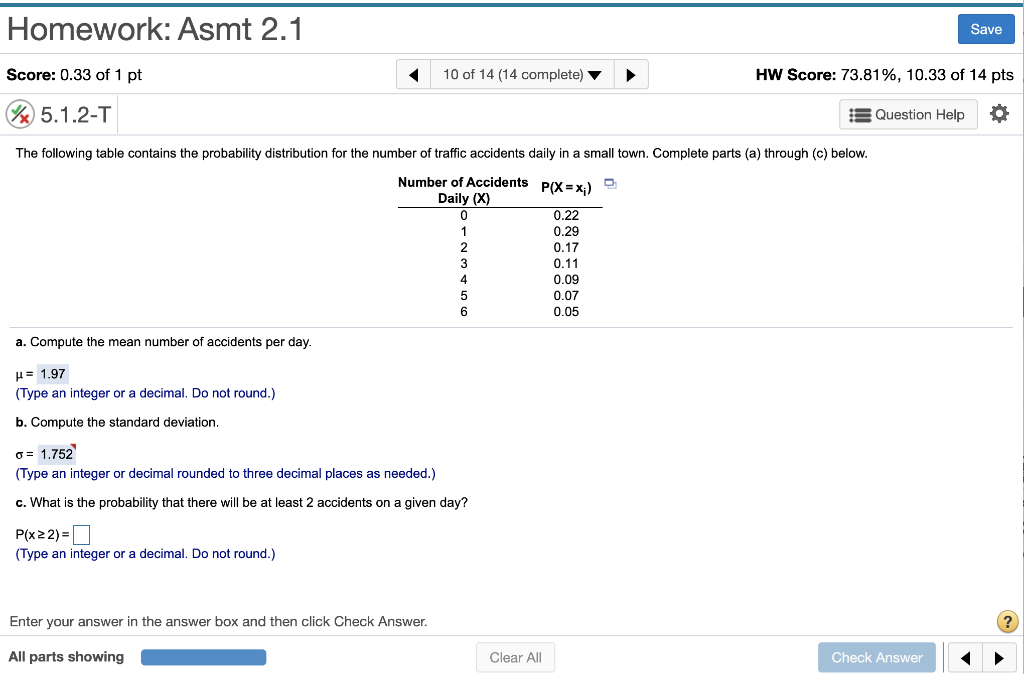Go to next question using the right arrow
Image resolution: width=1024 pixels, height=674 pixels.
631,74
